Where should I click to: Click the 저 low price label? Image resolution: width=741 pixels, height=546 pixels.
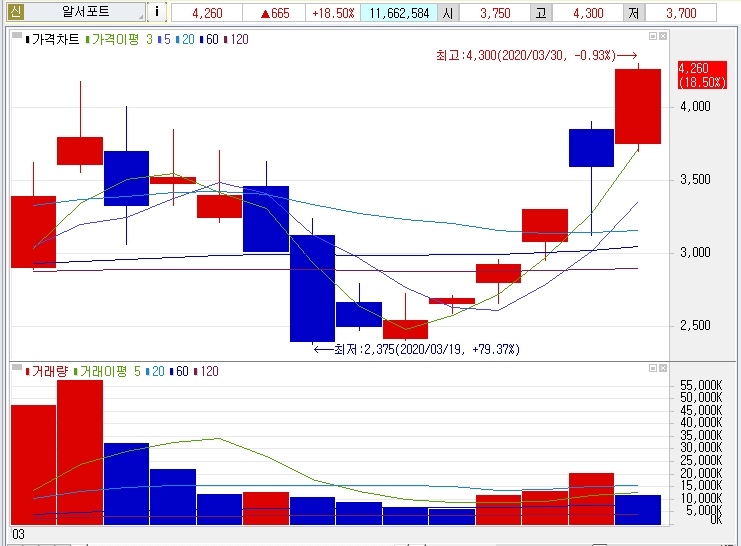pyautogui.click(x=634, y=13)
